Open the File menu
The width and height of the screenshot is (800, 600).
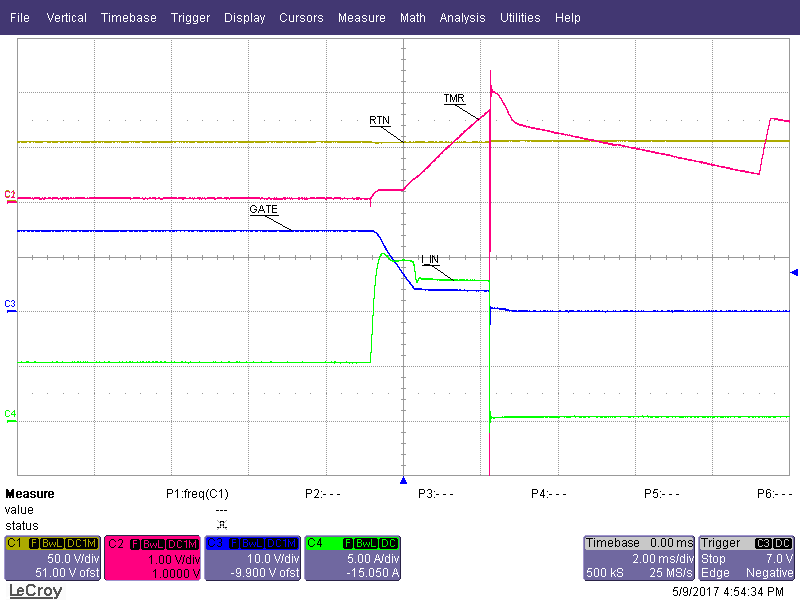[x=19, y=18]
